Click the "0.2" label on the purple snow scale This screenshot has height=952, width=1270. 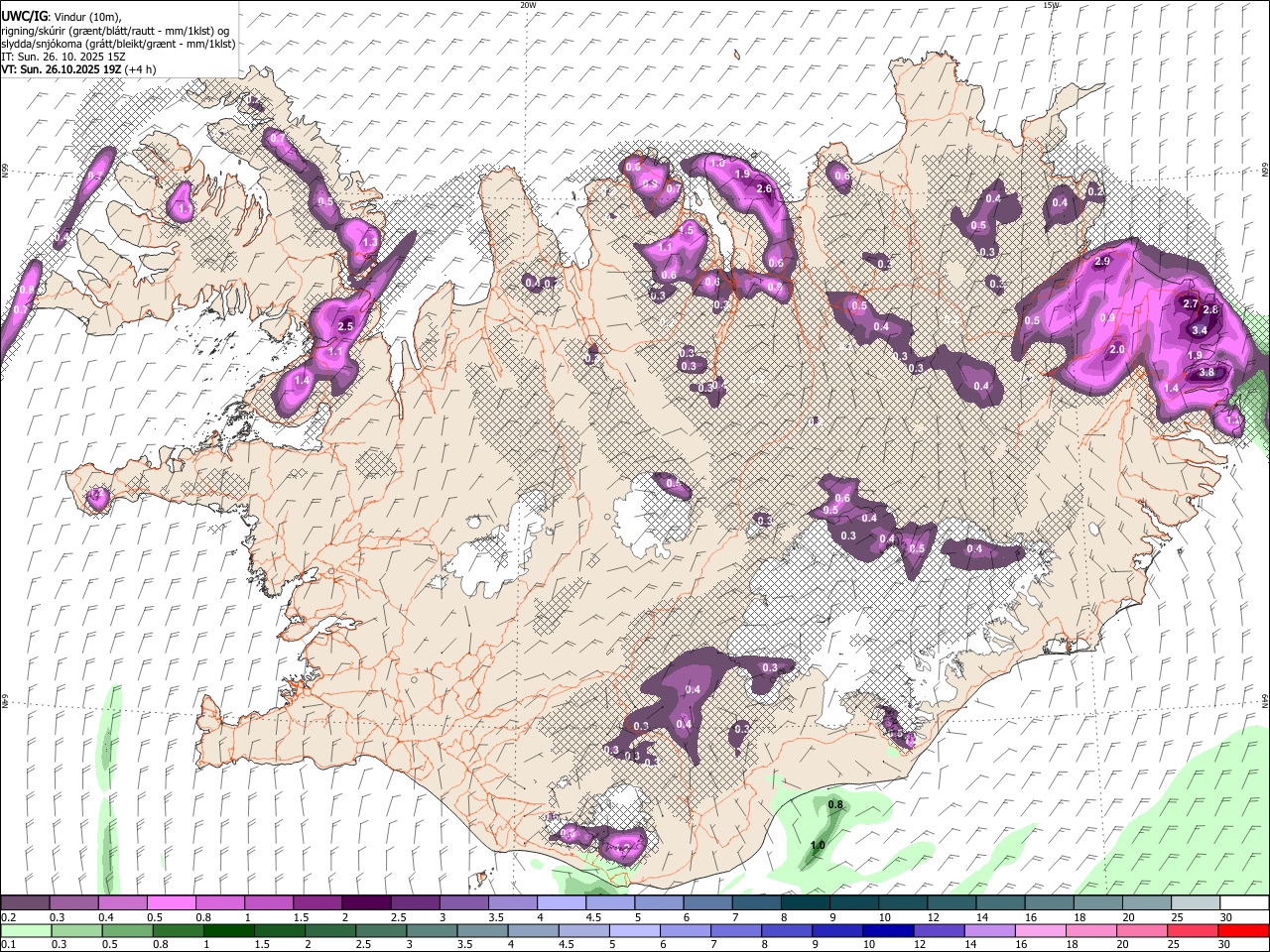pos(8,917)
